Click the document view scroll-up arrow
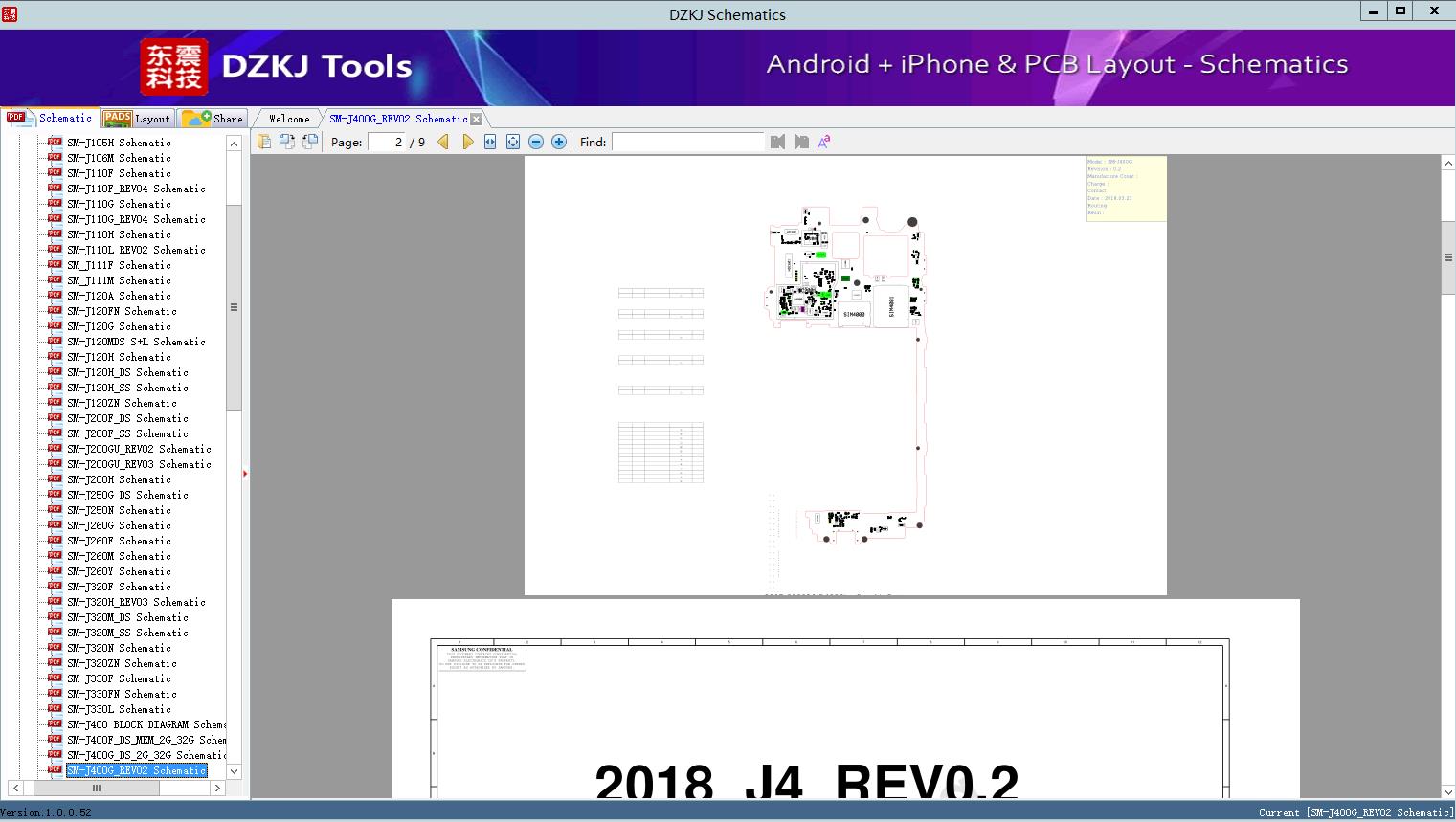The image size is (1456, 822). click(x=1448, y=165)
